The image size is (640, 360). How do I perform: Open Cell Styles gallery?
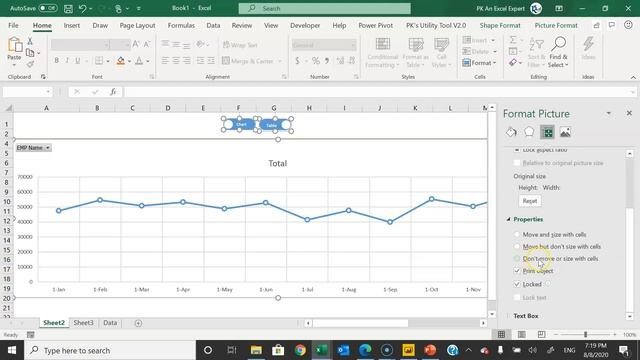coord(441,53)
